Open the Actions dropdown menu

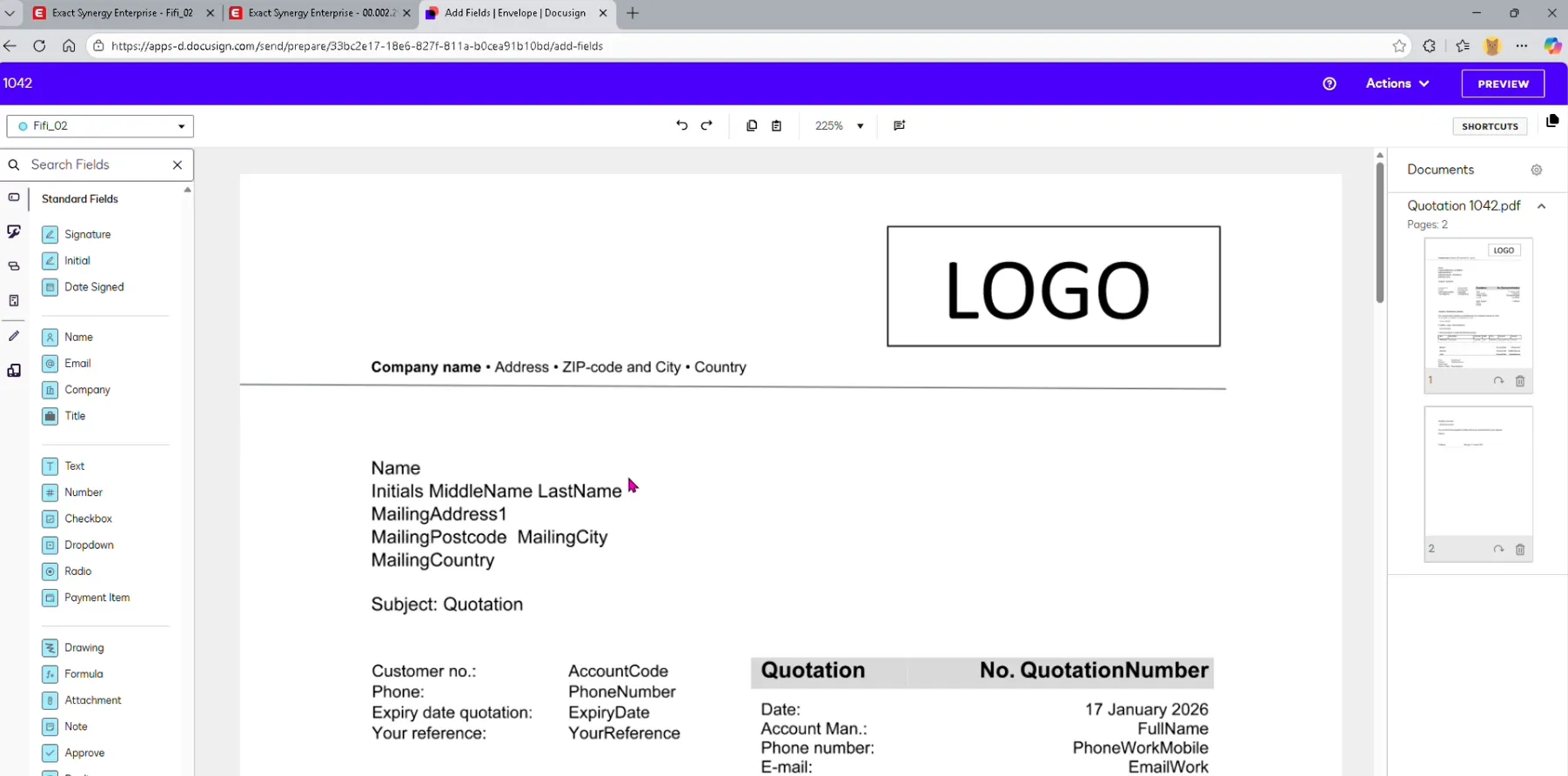[x=1397, y=84]
